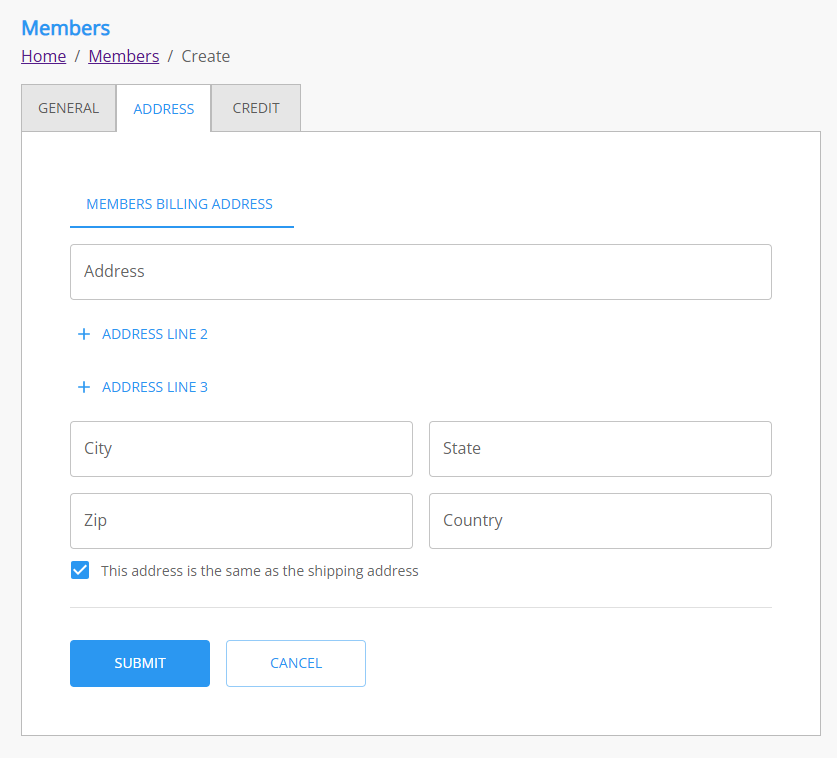Viewport: 837px width, 758px height.
Task: Click the Members page heading
Action: click(66, 28)
